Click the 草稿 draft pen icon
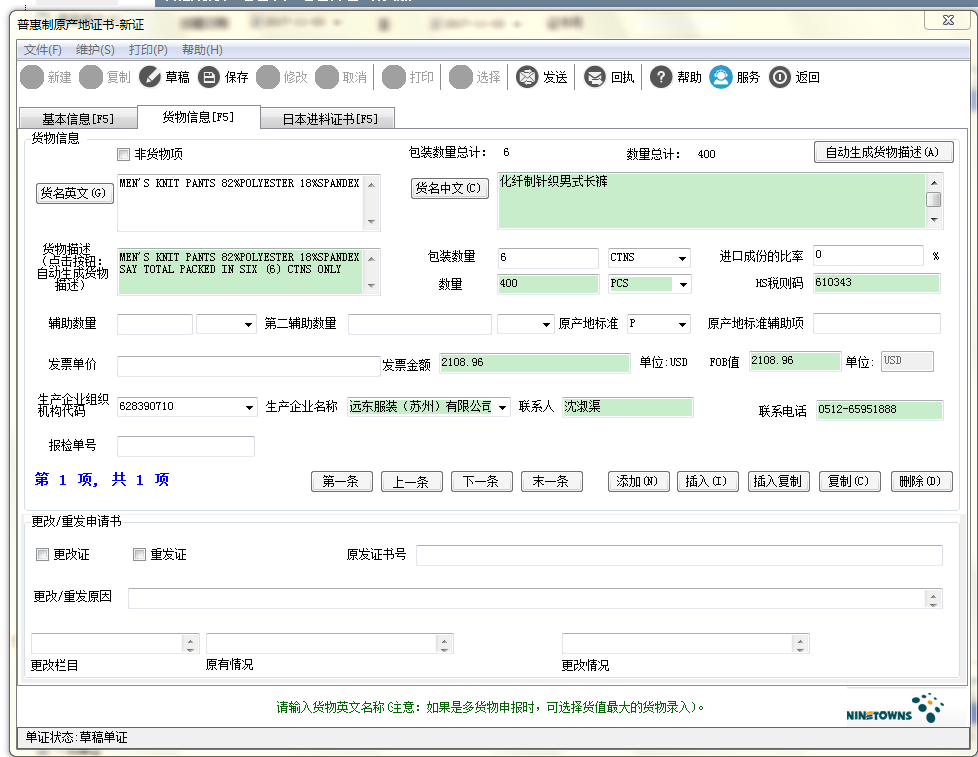The width and height of the screenshot is (978, 757). click(150, 77)
